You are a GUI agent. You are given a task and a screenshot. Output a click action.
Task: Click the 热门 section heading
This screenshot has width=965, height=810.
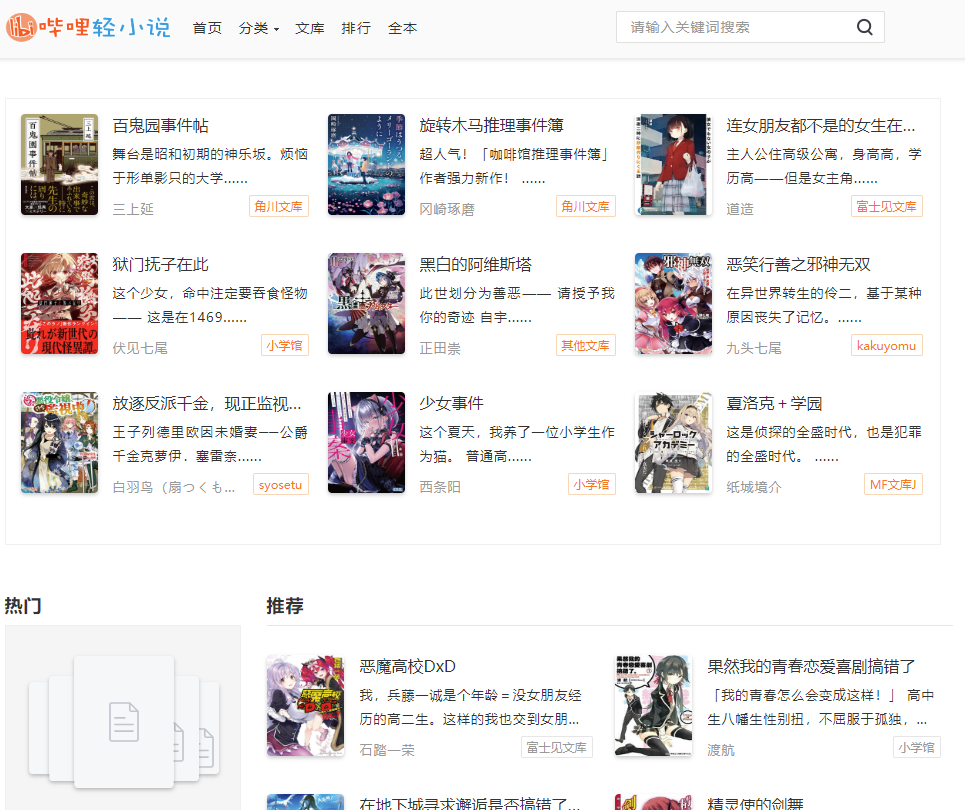pyautogui.click(x=23, y=606)
